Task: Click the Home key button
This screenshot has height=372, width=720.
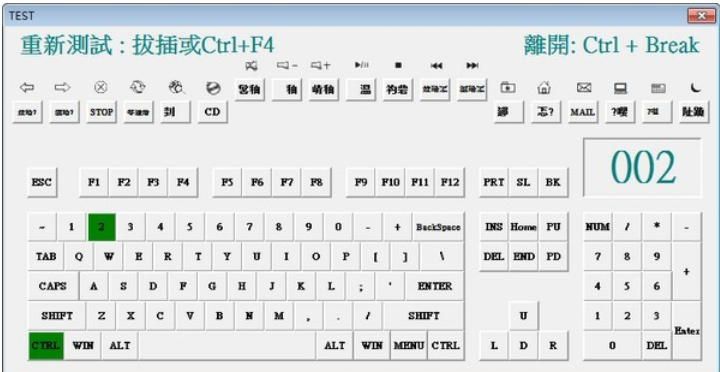Action: (x=523, y=227)
